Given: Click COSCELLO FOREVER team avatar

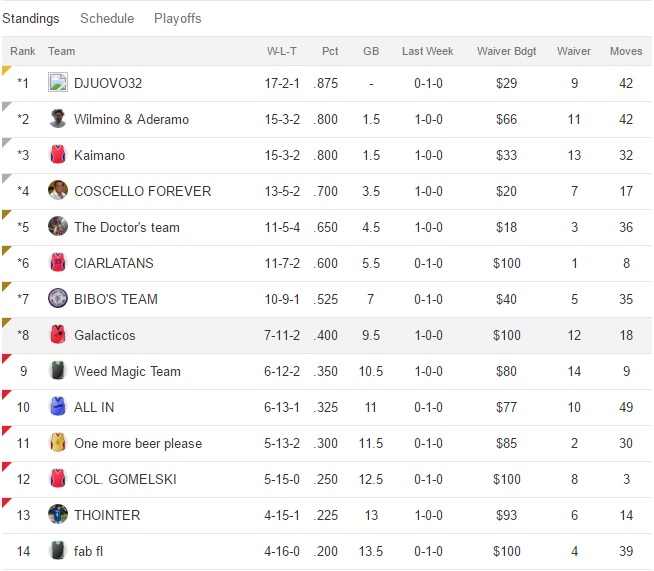Looking at the screenshot, I should pyautogui.click(x=58, y=191).
